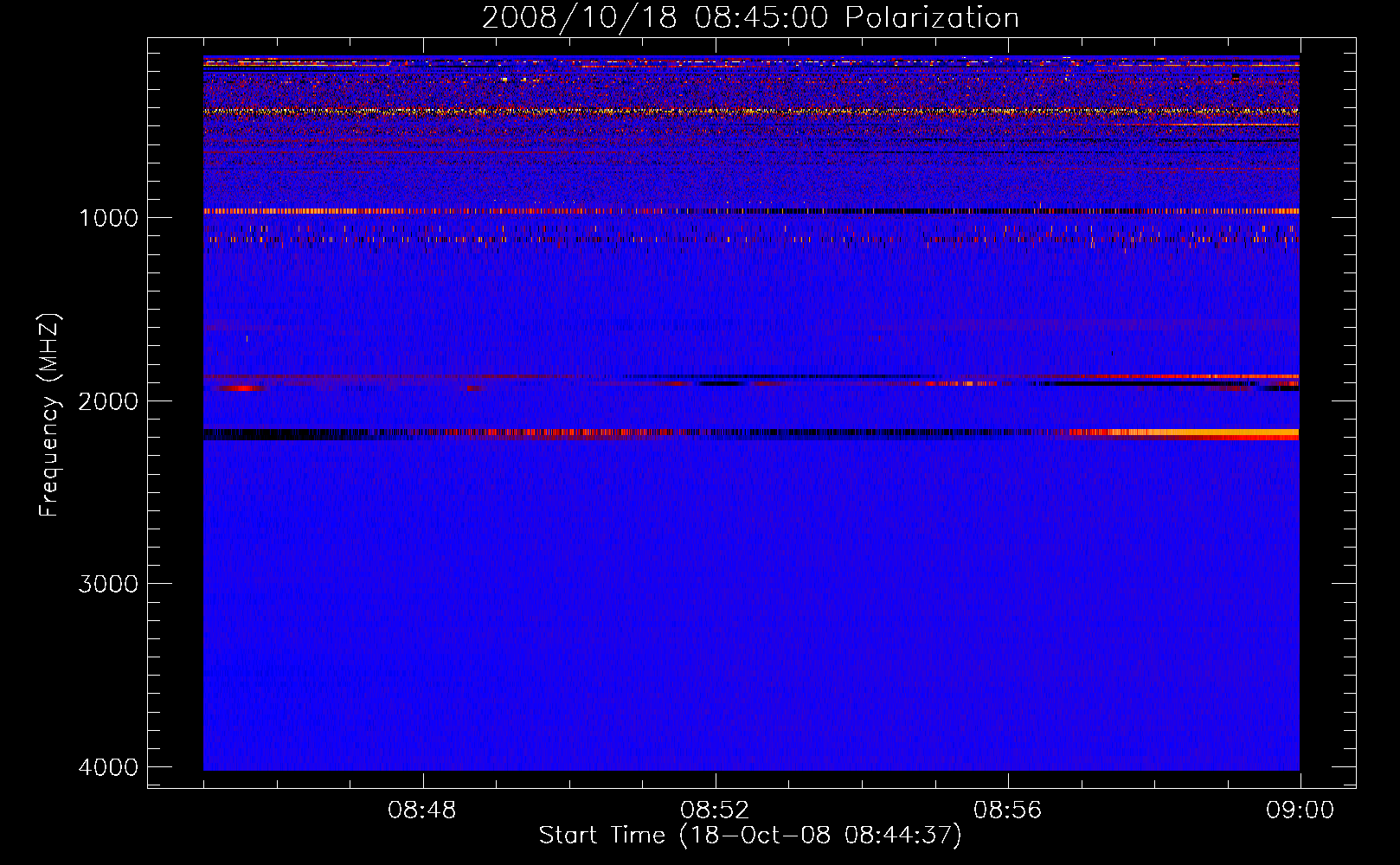Image resolution: width=1400 pixels, height=865 pixels.
Task: Click the 08:48 time axis label
Action: click(422, 811)
